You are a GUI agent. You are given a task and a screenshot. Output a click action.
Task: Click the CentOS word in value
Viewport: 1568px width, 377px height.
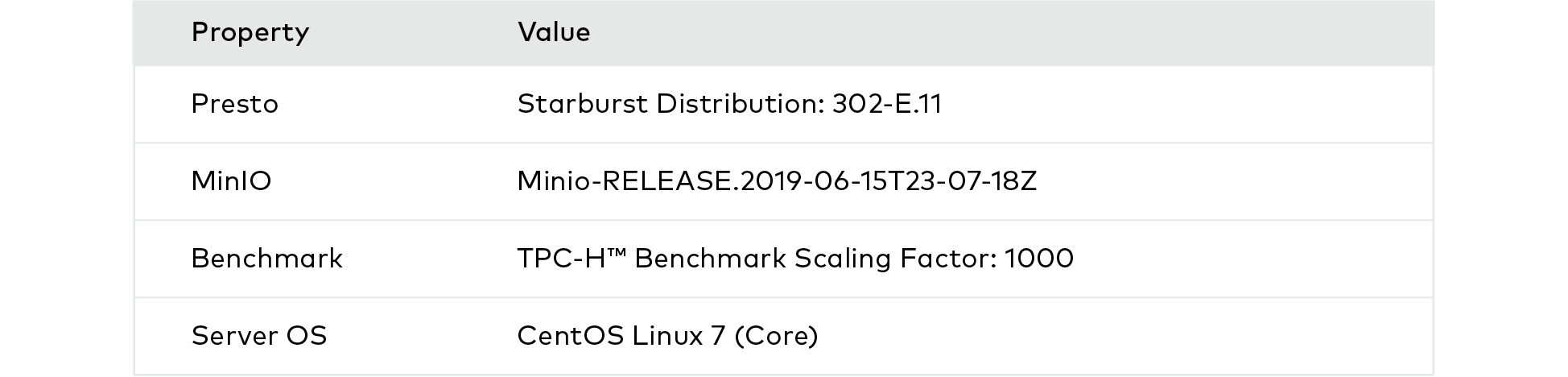tap(570, 336)
